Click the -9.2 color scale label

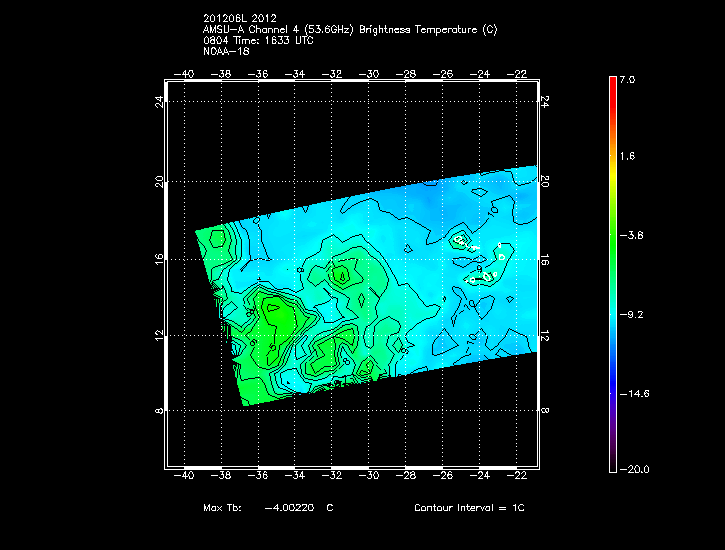[x=632, y=314]
